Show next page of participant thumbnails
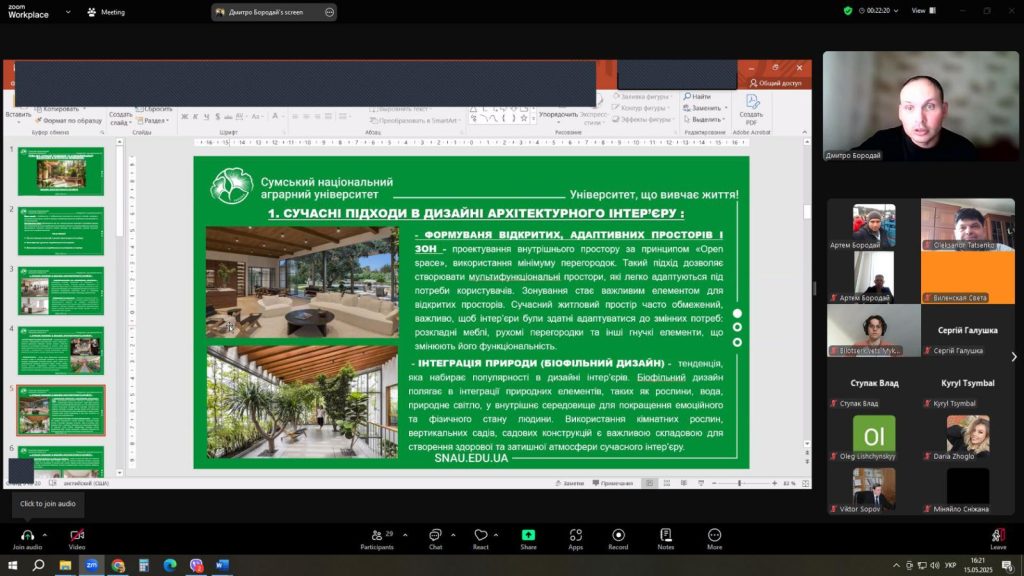 (1014, 357)
